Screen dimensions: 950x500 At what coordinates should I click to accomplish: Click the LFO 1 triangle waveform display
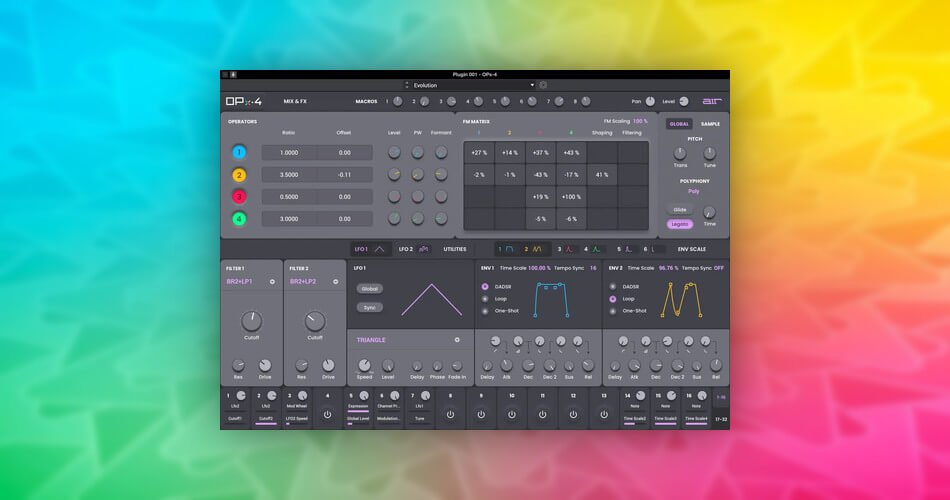(x=431, y=299)
